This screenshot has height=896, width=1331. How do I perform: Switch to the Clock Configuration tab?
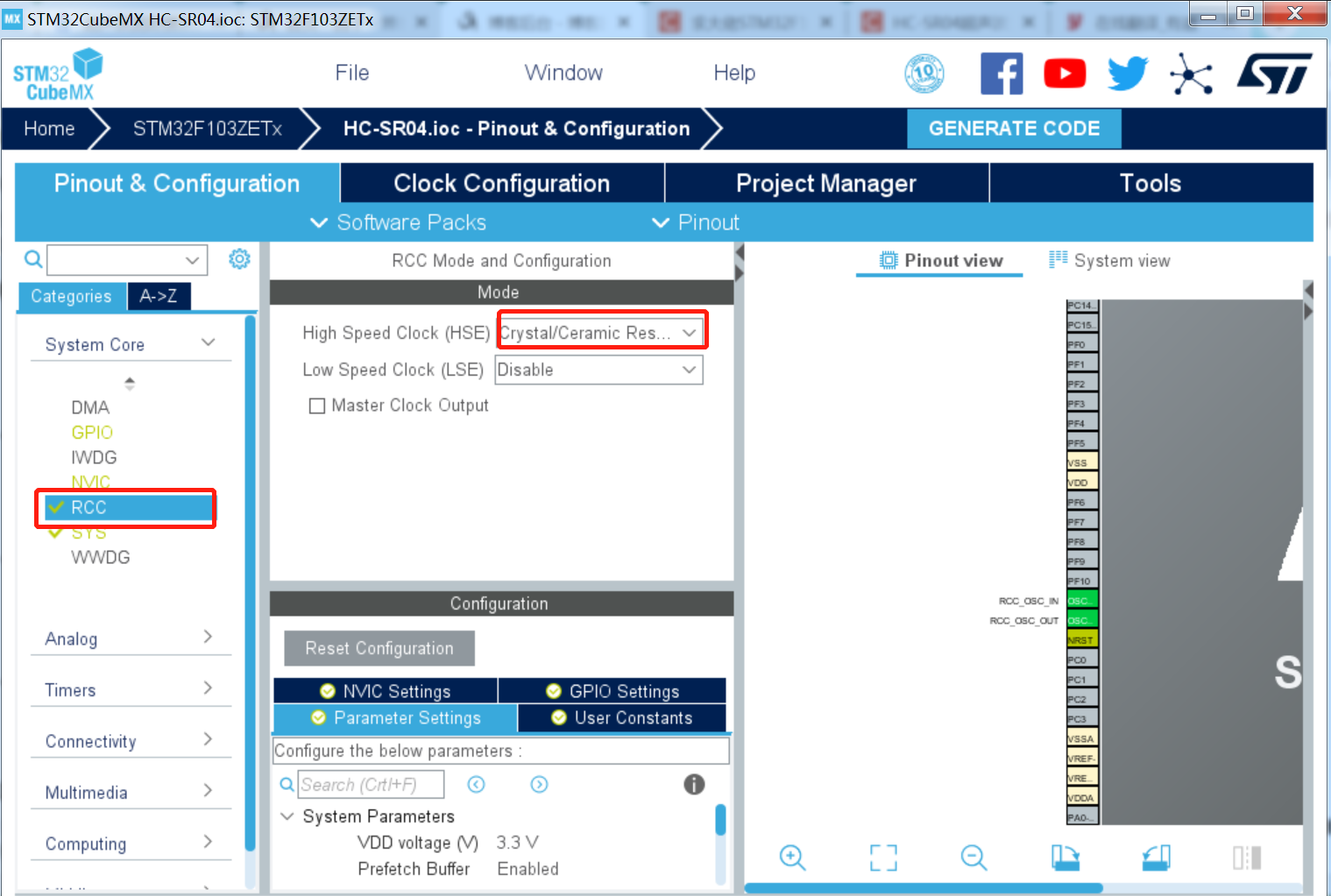tap(502, 183)
